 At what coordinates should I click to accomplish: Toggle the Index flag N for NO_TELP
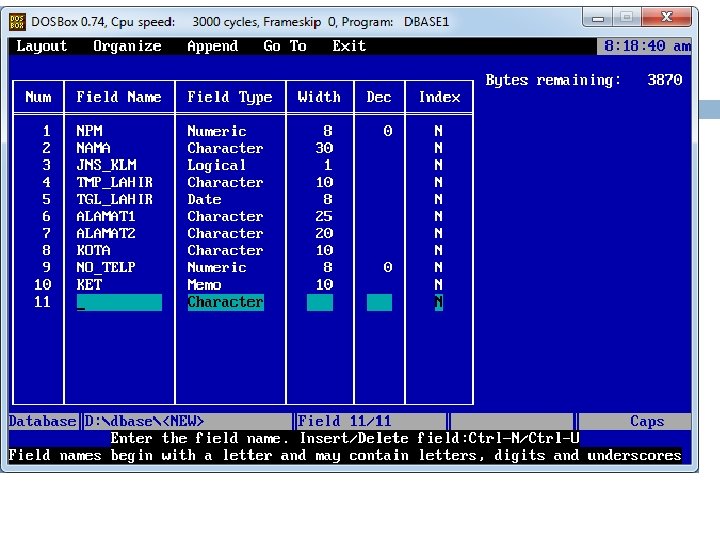coord(439,267)
